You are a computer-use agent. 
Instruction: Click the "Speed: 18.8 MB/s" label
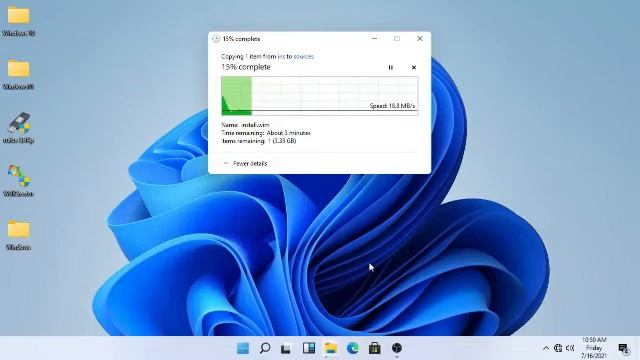pyautogui.click(x=392, y=106)
